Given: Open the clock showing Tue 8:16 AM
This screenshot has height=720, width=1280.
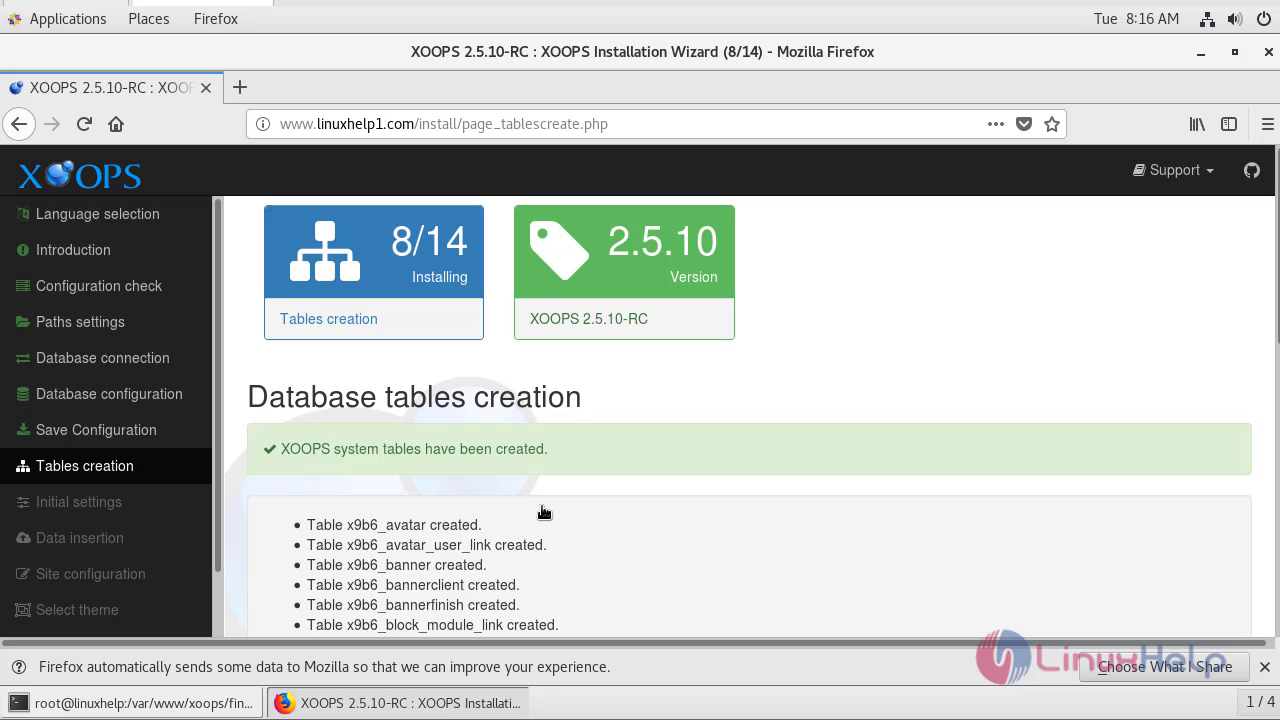Looking at the screenshot, I should 1136,19.
